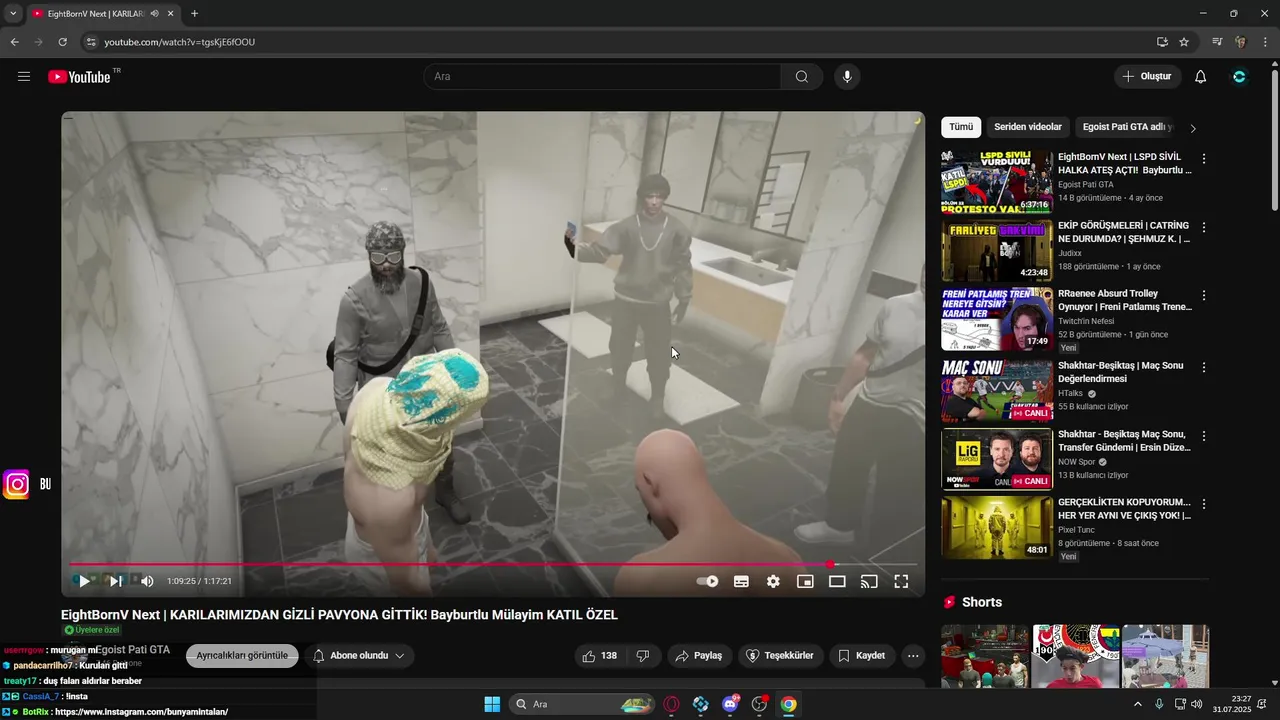Screen dimensions: 1280x720
Task: Open the GERÇEKLİKTEN KOPUYORUM video title
Action: 1124,509
